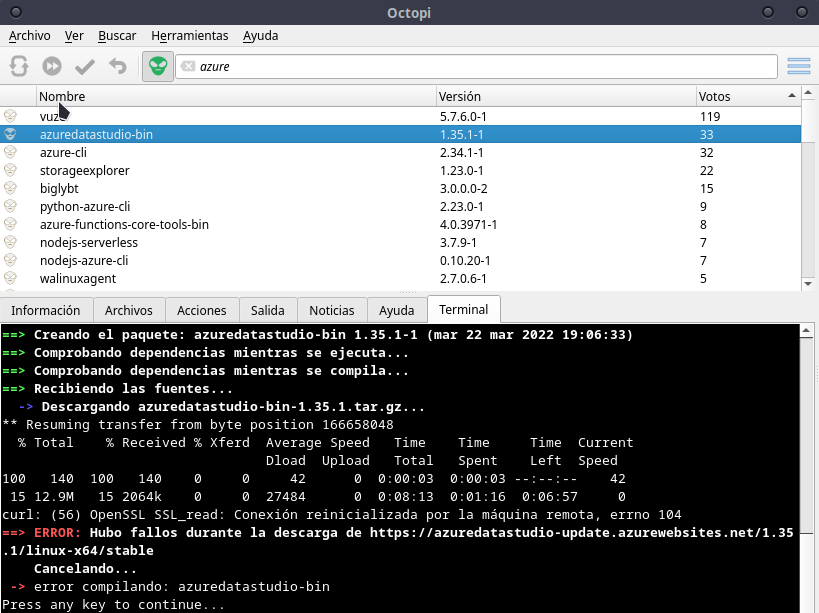Click the alien icon for vuze row
The width and height of the screenshot is (819, 613).
[10, 116]
